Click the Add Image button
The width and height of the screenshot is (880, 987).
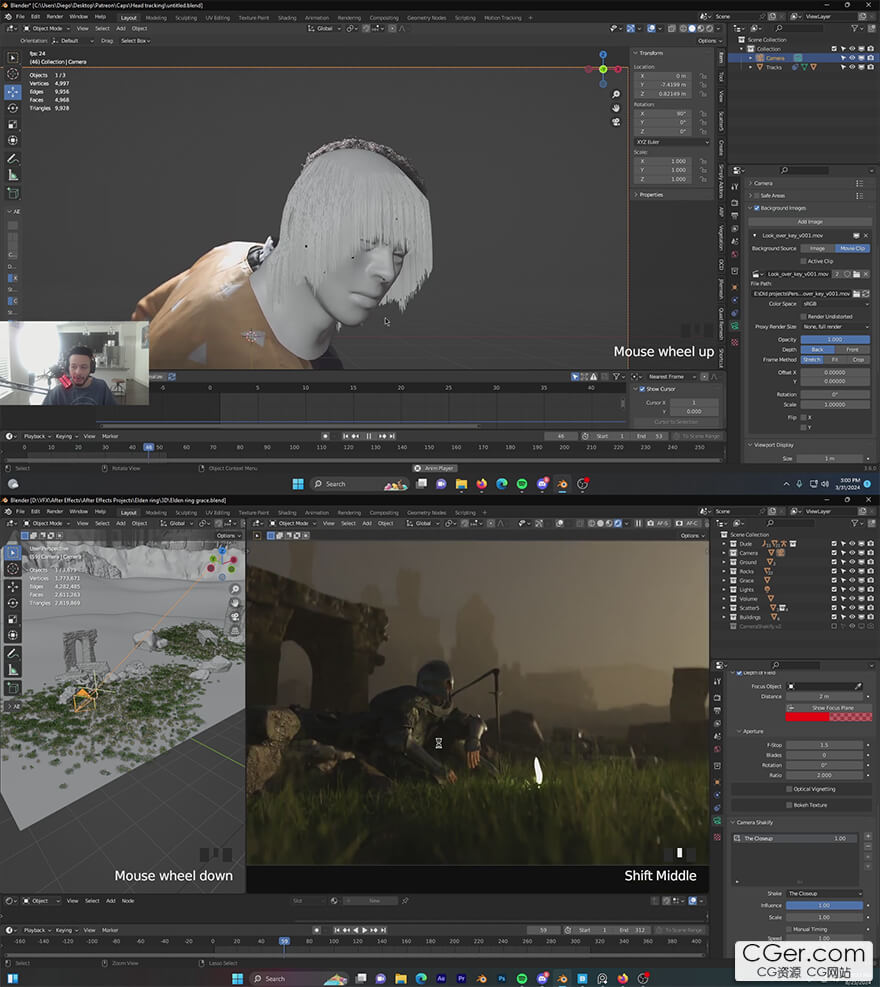pyautogui.click(x=809, y=222)
